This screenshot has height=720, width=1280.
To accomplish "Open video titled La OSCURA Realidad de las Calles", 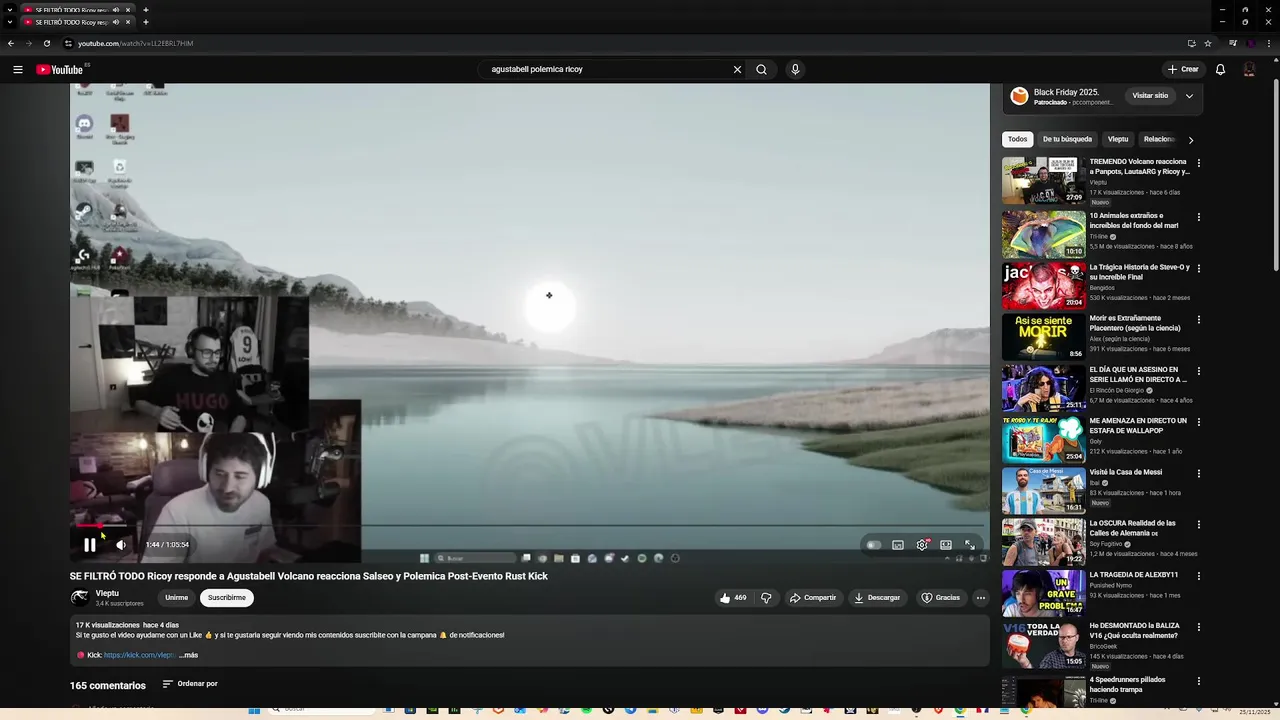I will [1134, 528].
